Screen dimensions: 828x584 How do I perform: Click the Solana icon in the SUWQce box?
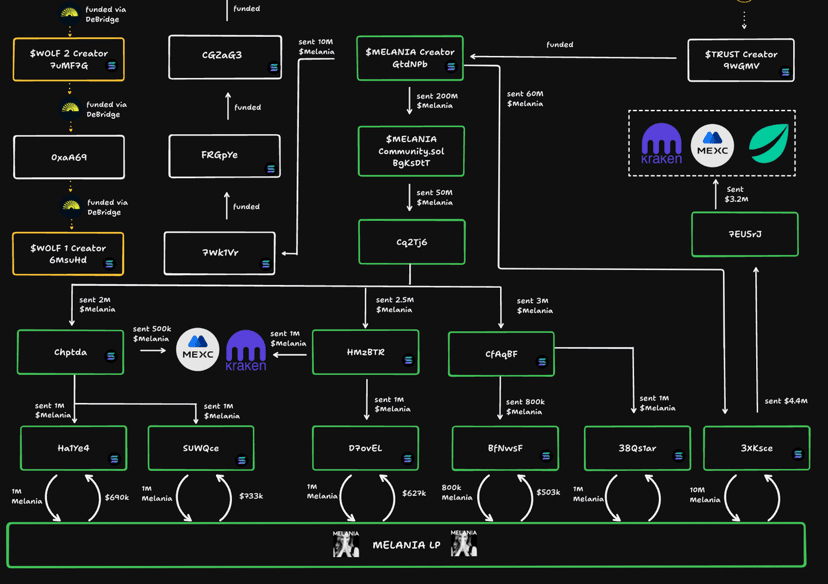coord(241,460)
